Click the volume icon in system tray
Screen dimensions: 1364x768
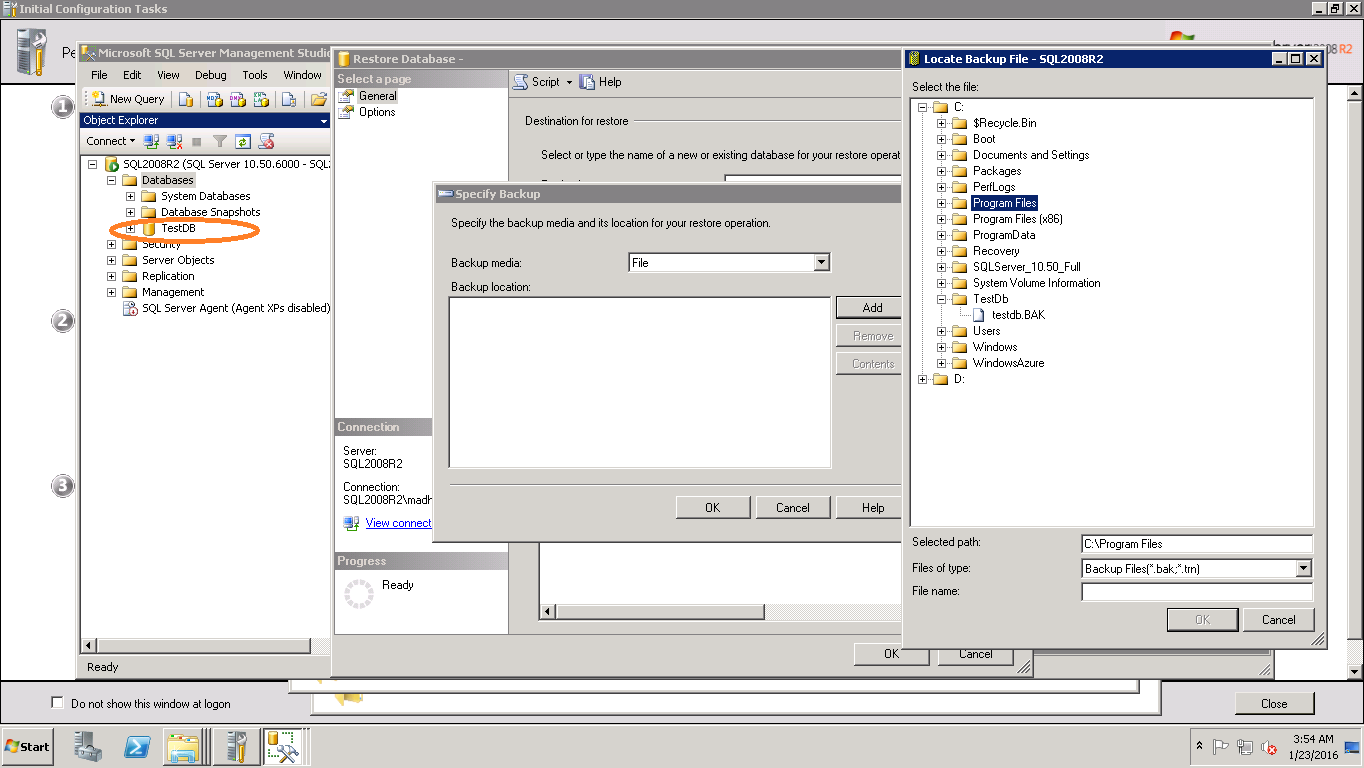[x=1268, y=747]
